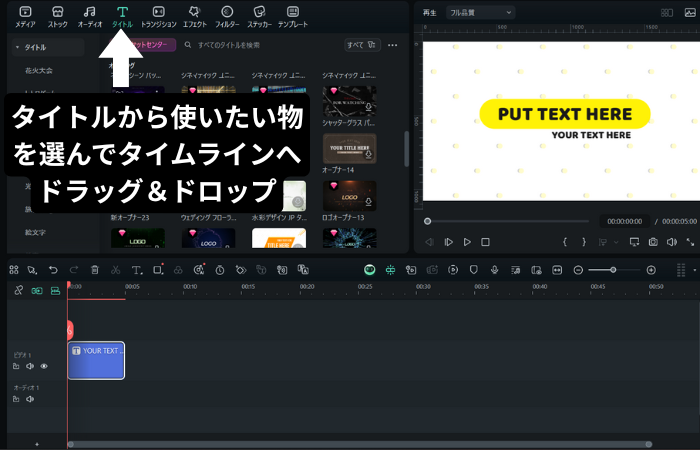Open the render preview circular play icon
The width and height of the screenshot is (700, 450).
click(x=453, y=270)
